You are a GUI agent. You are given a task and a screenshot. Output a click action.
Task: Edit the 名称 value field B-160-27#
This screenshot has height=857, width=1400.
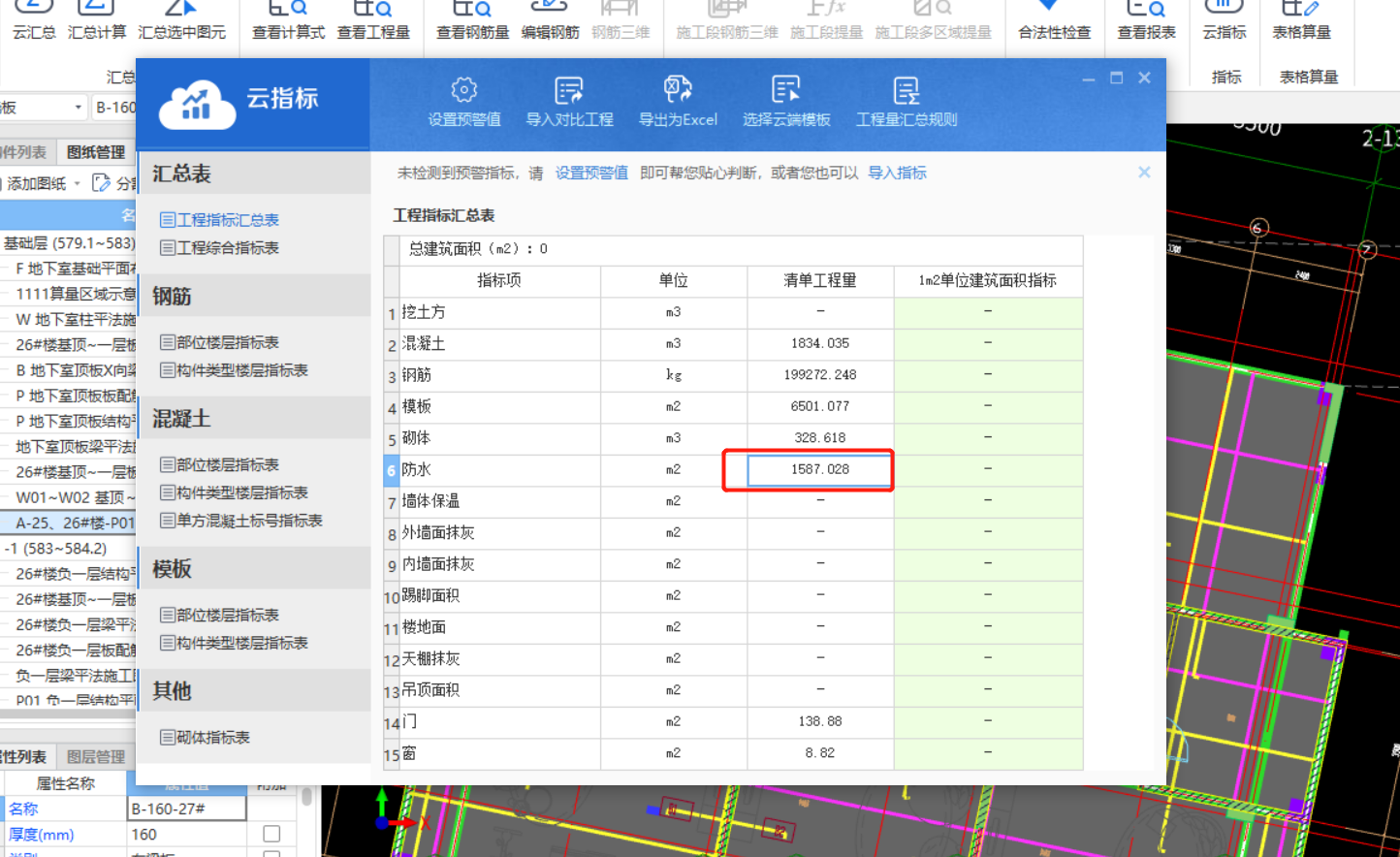[187, 808]
